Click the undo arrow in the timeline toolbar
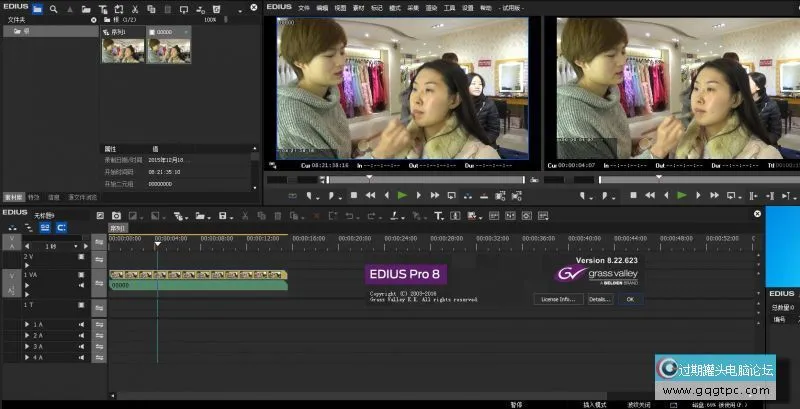Screen dimensions: 800x409 click(350, 215)
